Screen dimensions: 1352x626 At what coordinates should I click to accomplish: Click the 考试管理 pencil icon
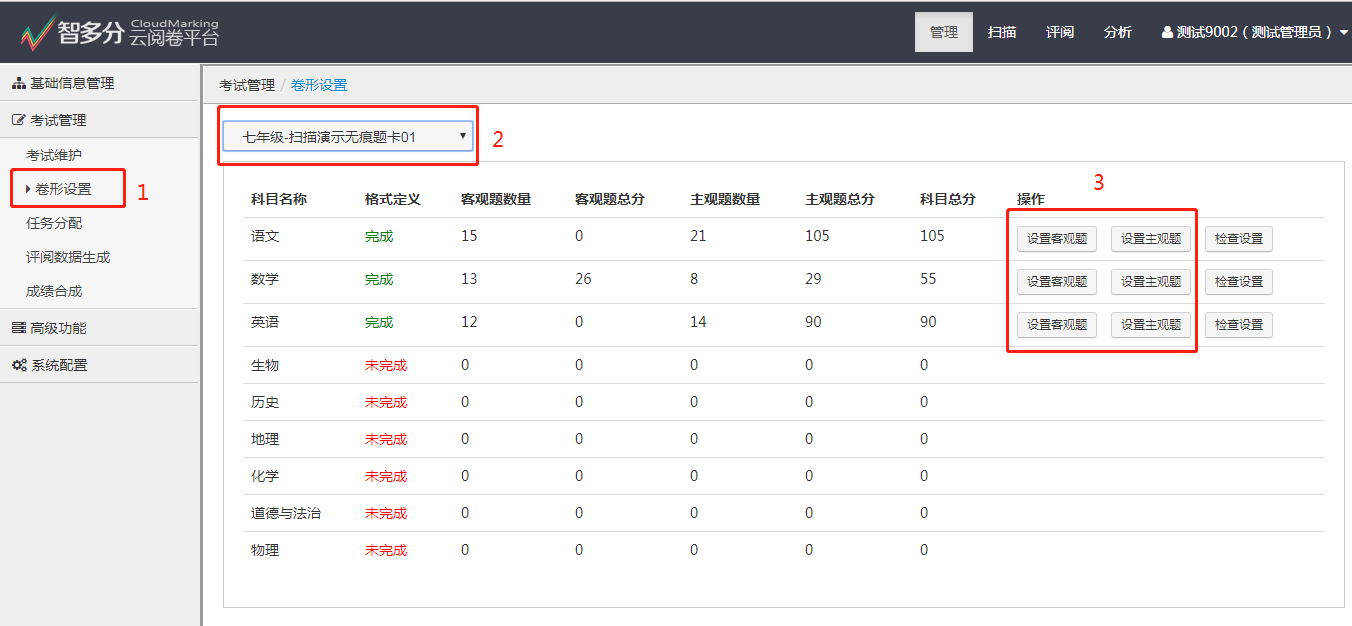coord(17,118)
